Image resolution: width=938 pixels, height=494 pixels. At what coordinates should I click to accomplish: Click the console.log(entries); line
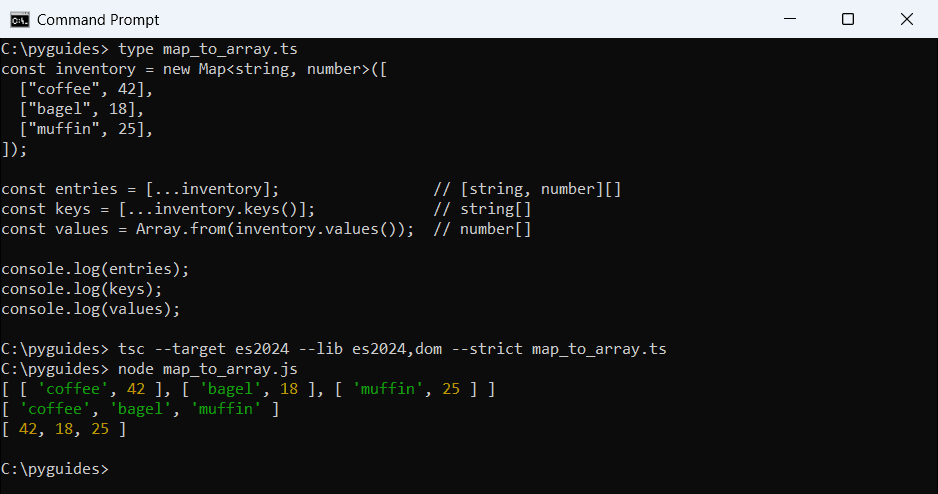pos(95,269)
